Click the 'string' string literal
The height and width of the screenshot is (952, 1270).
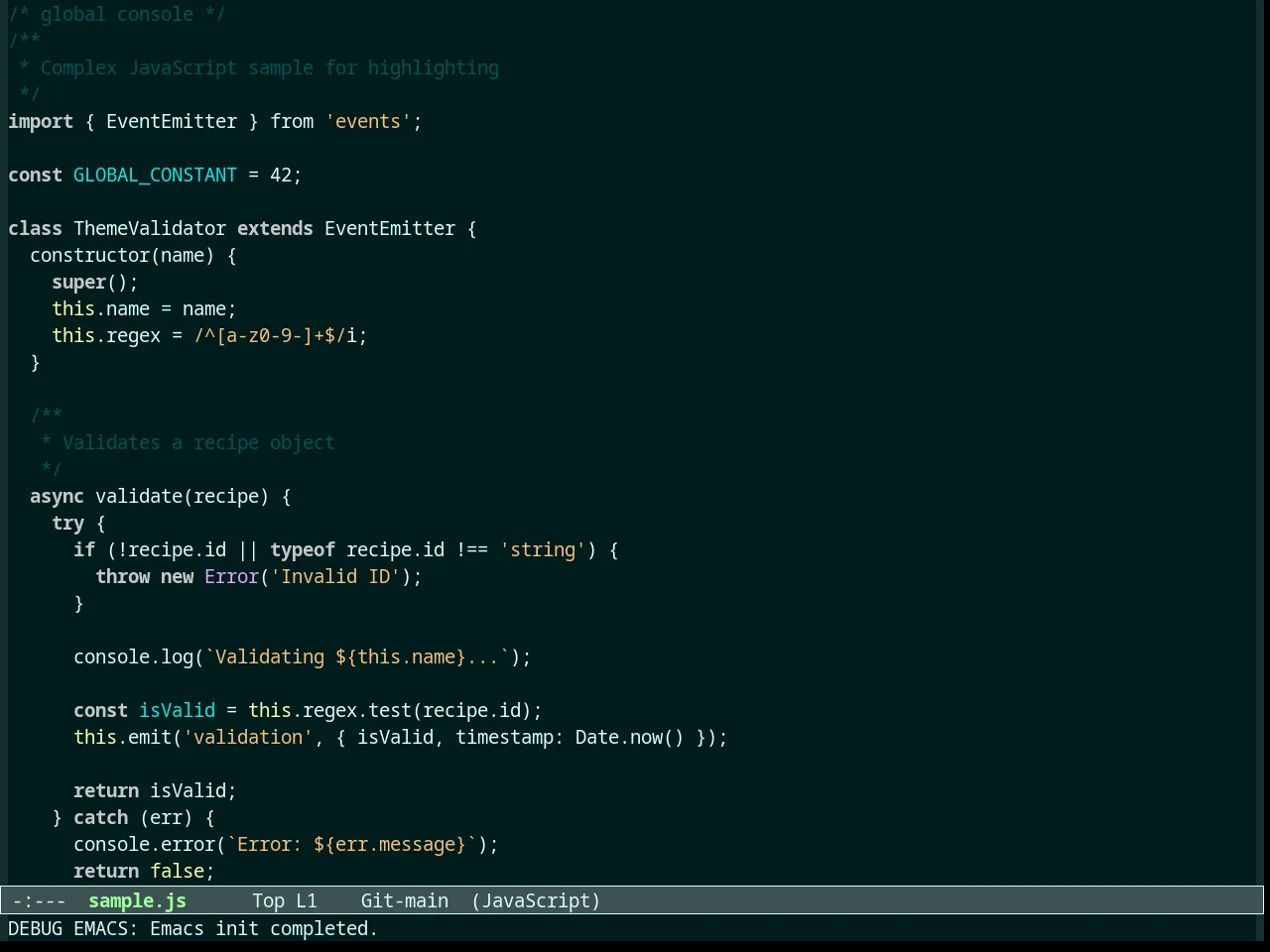point(543,549)
